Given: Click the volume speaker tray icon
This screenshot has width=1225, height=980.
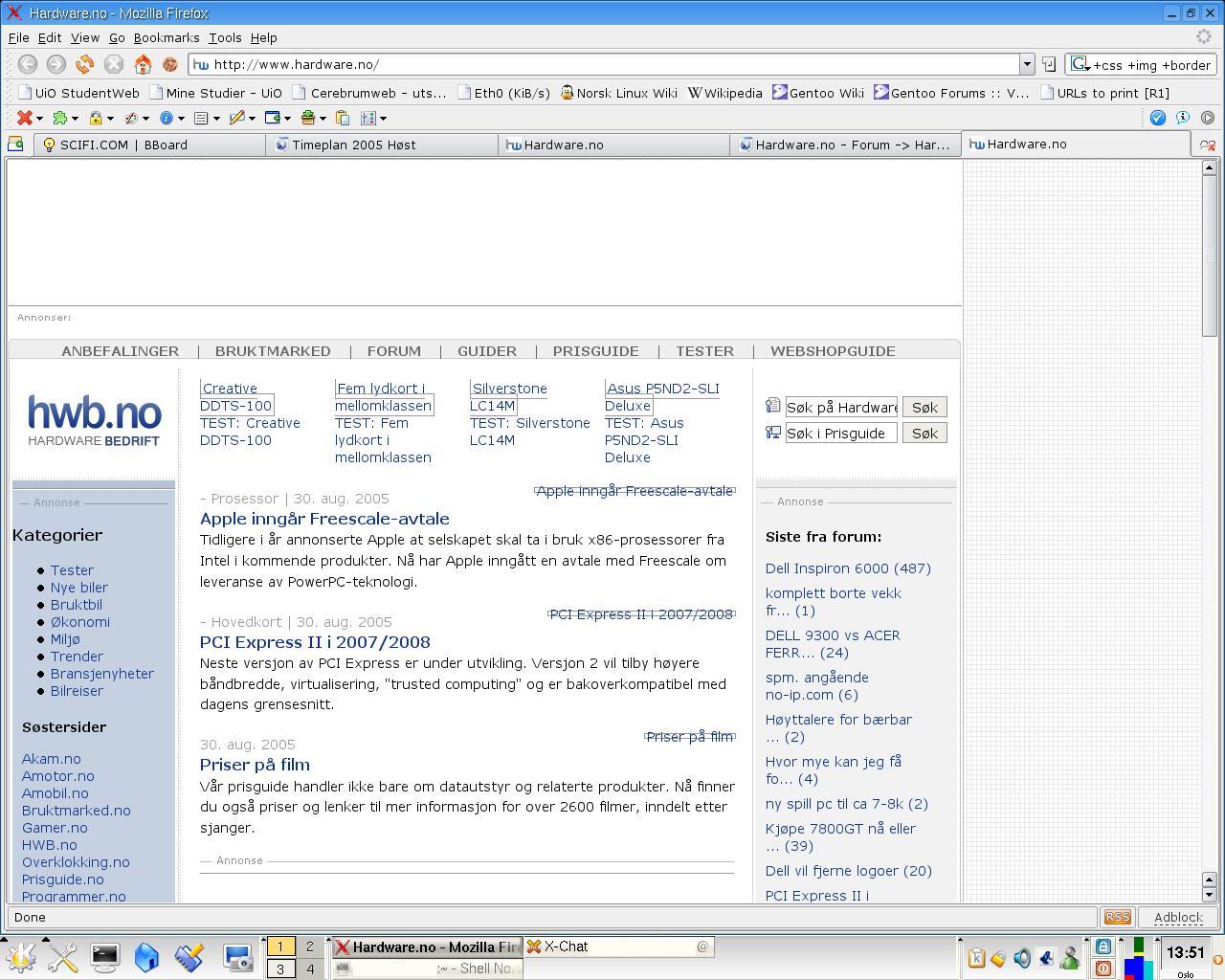Looking at the screenshot, I should [x=1022, y=958].
